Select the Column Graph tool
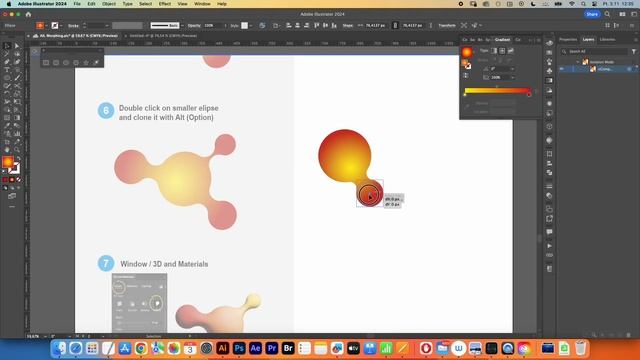Viewport: 640px width, 360px height. point(17,133)
